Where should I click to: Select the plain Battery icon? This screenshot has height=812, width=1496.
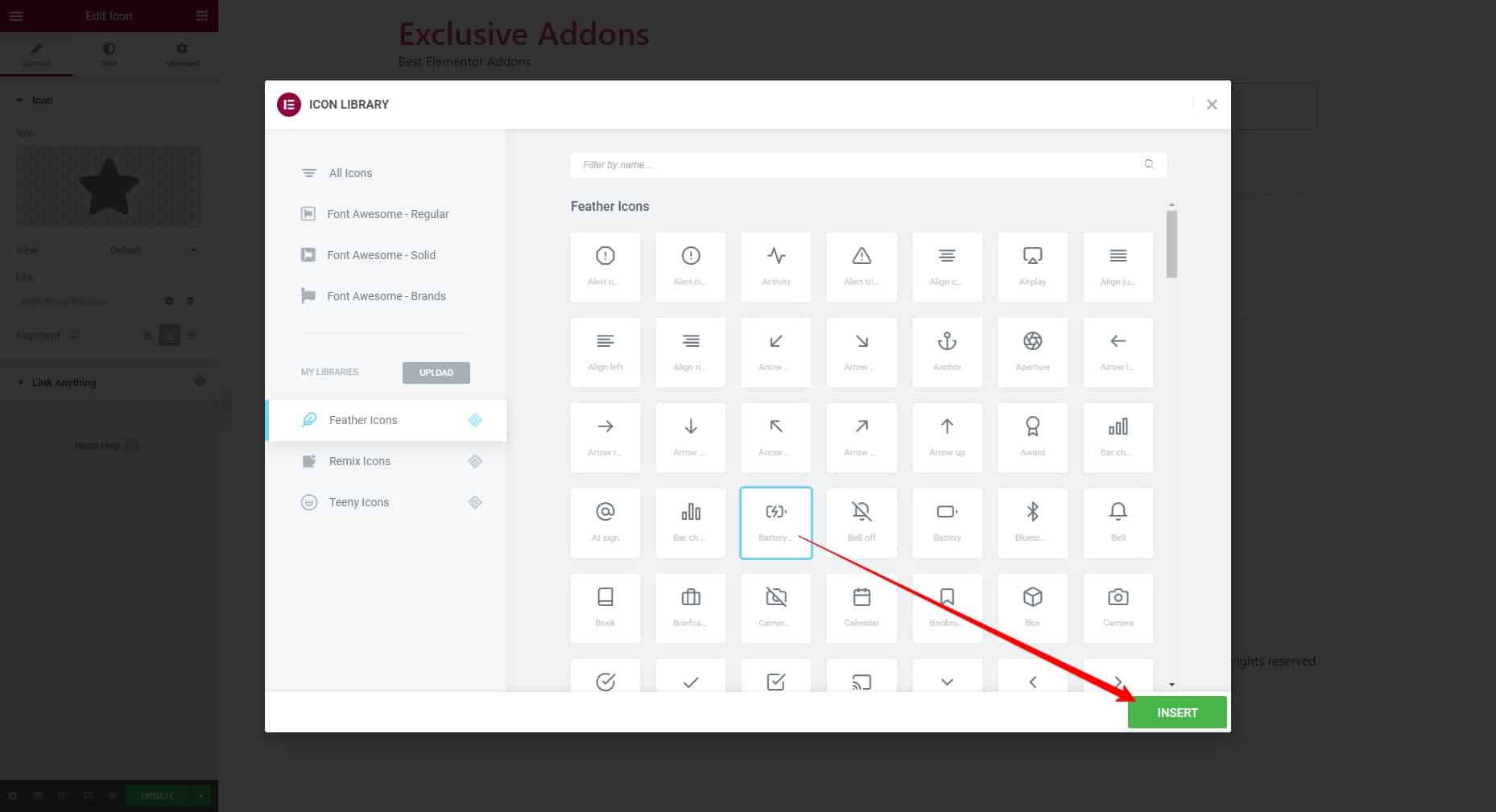tap(947, 523)
